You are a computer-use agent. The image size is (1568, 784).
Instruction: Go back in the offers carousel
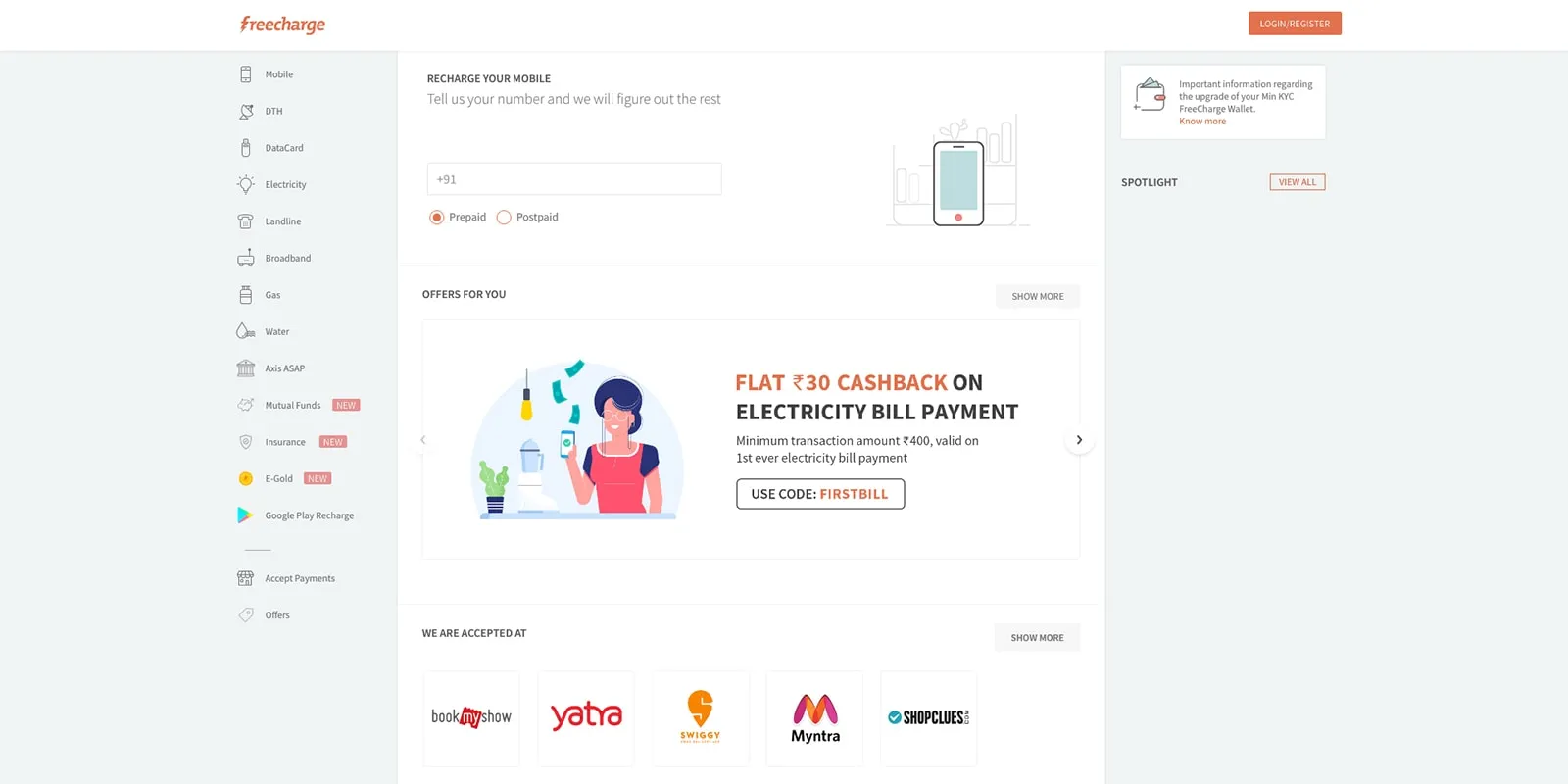pyautogui.click(x=423, y=439)
